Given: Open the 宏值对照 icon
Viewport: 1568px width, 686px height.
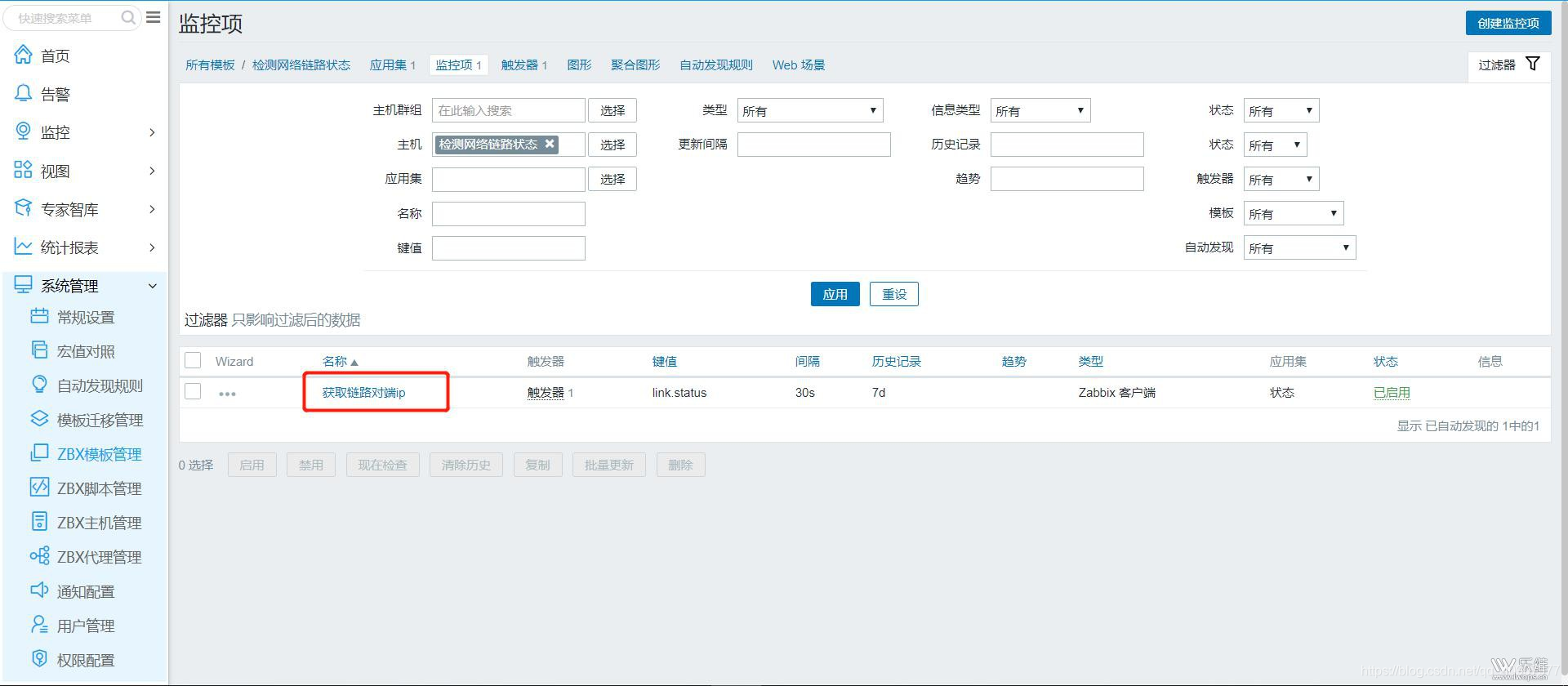Looking at the screenshot, I should 39,350.
